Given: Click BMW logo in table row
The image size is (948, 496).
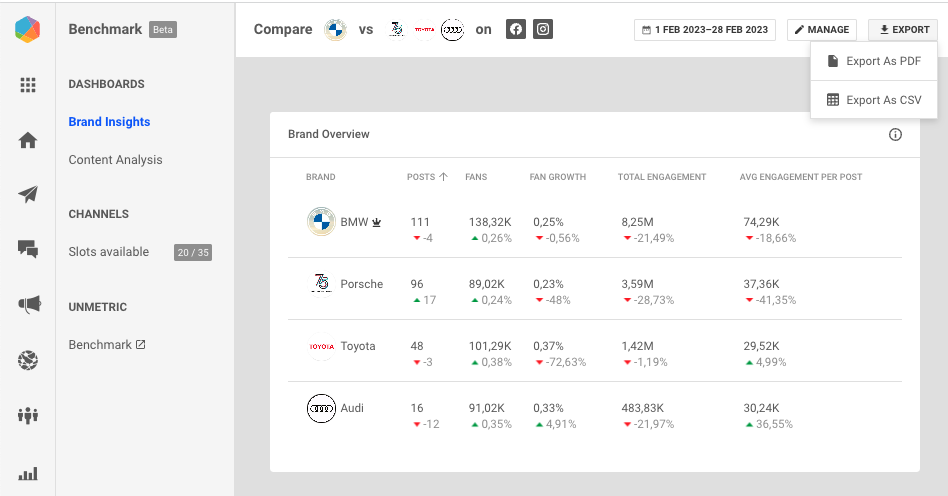Looking at the screenshot, I should point(321,221).
